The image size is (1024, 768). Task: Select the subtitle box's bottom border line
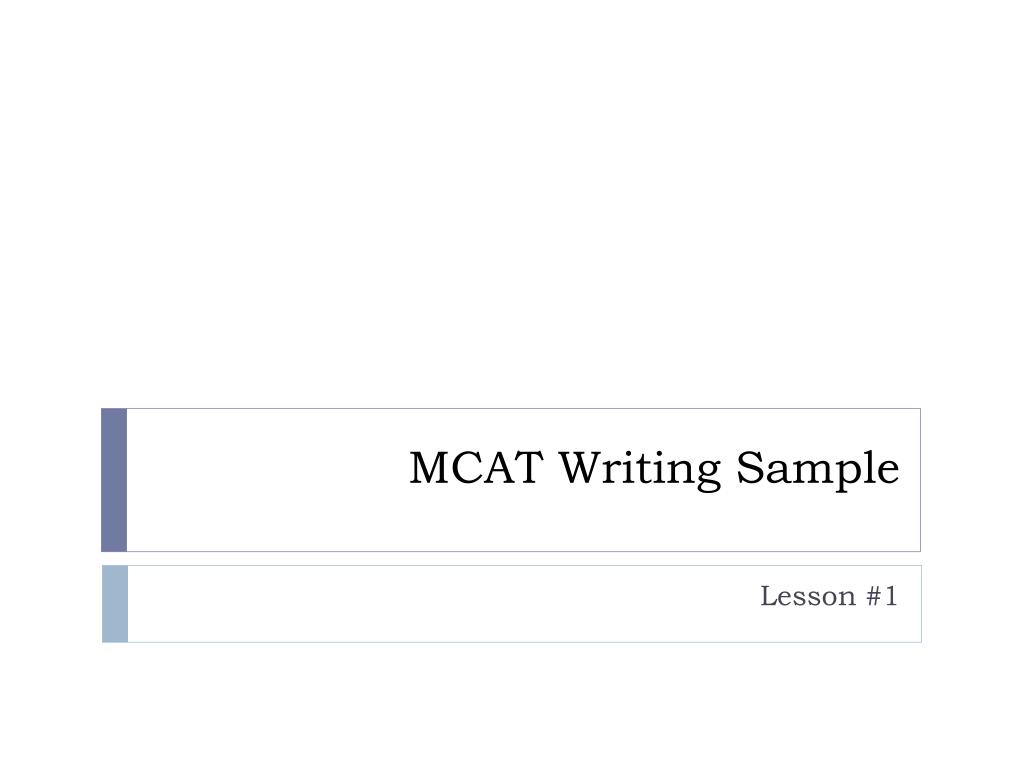click(x=524, y=642)
